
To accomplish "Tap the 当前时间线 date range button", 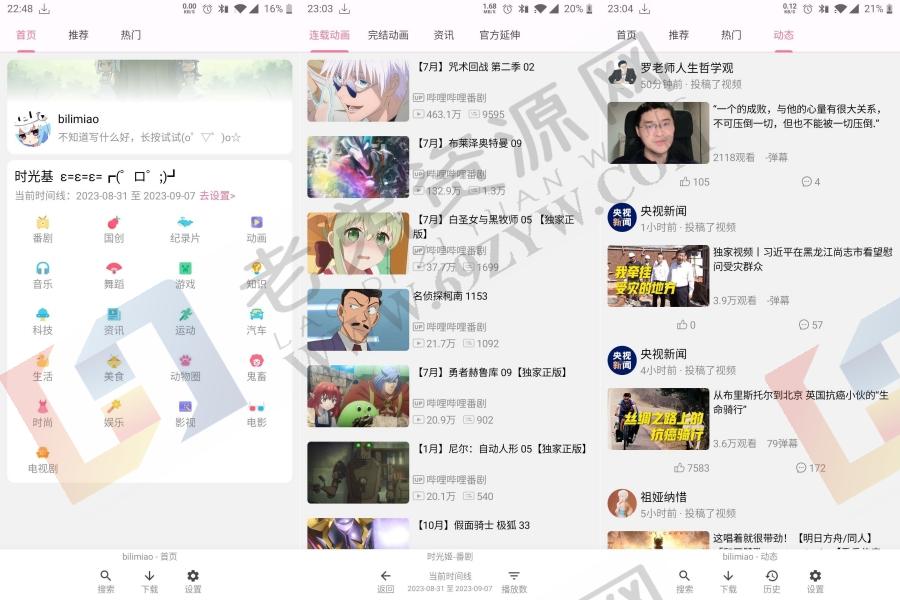I will [x=450, y=582].
